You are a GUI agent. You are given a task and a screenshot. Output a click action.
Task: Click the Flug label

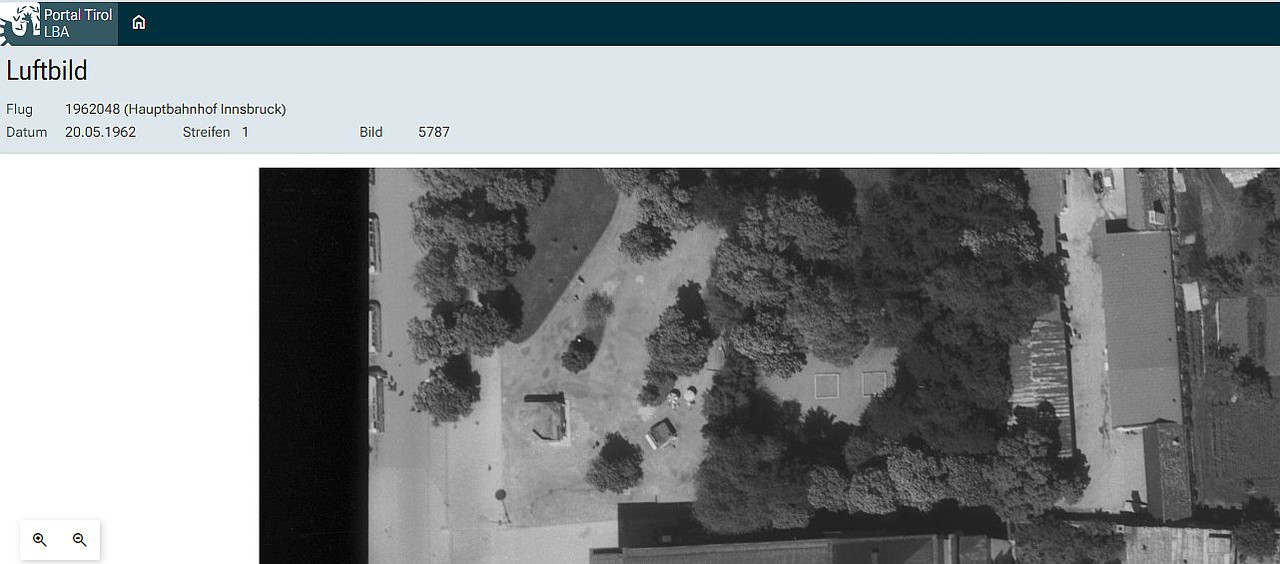click(19, 109)
